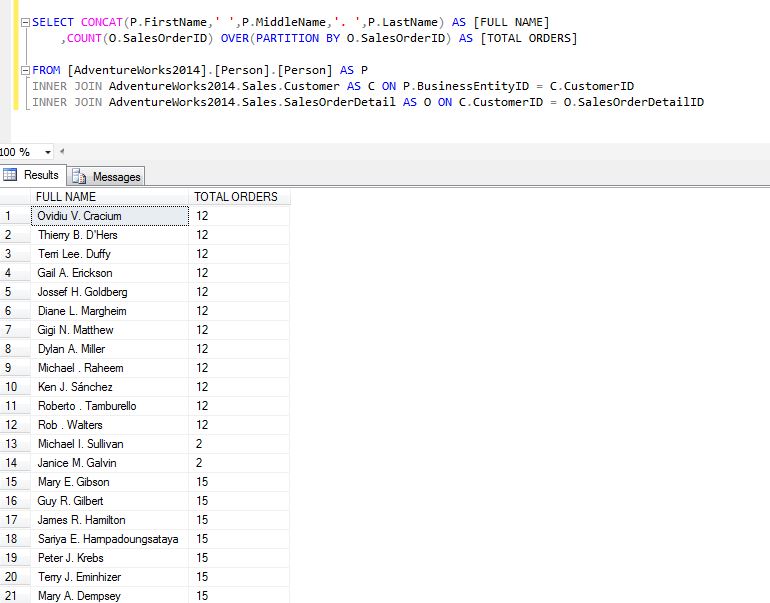Select cell 'Gail A. Erickson'
Screen dimensions: 770x603
pos(110,273)
